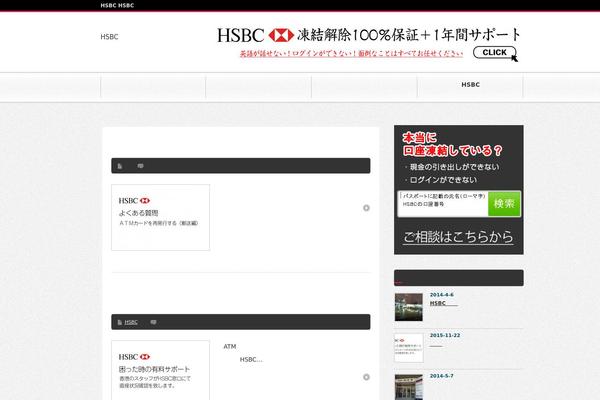Click the document icon before HSBC category link

[x=120, y=322]
